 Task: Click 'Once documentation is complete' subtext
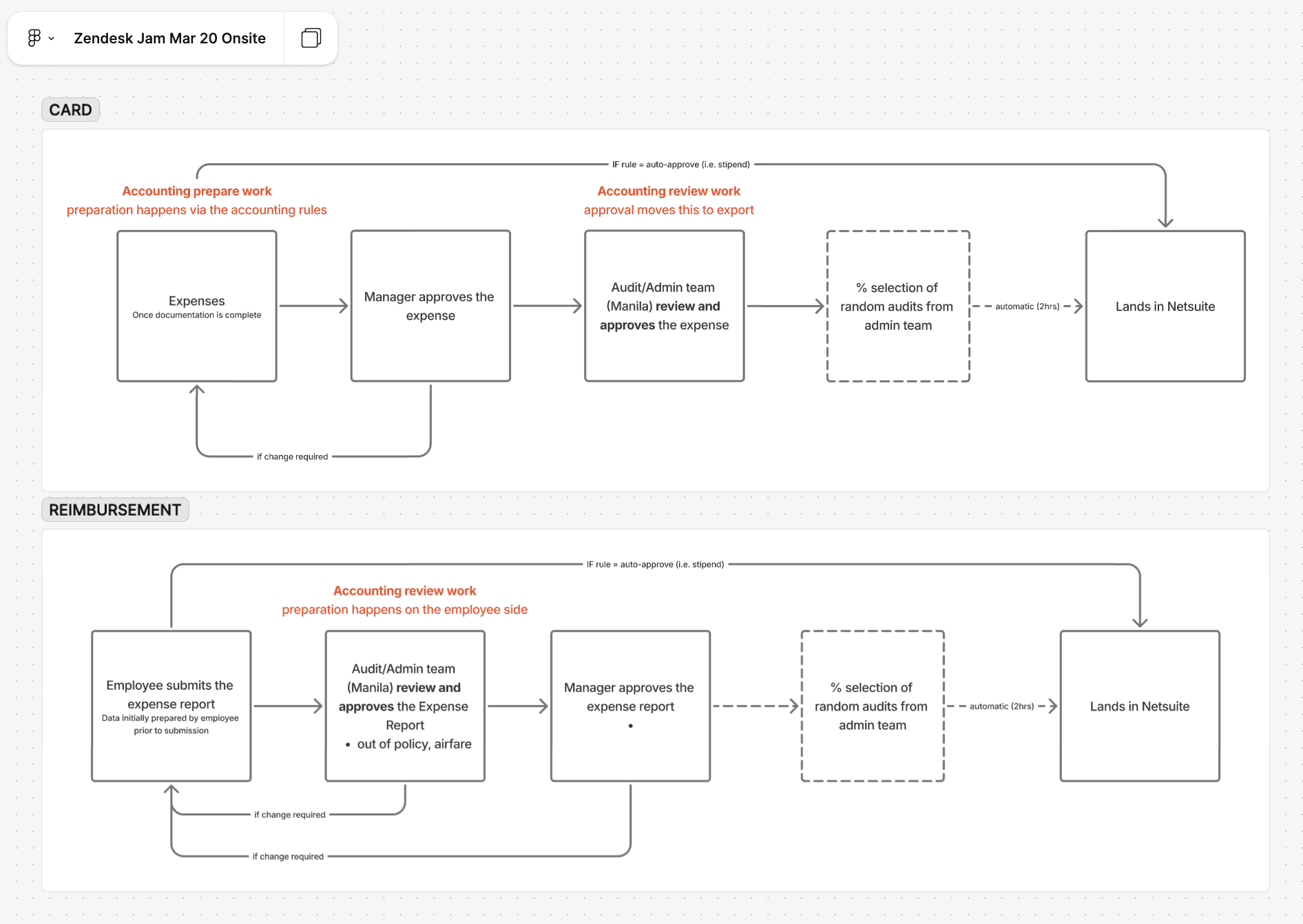(197, 315)
